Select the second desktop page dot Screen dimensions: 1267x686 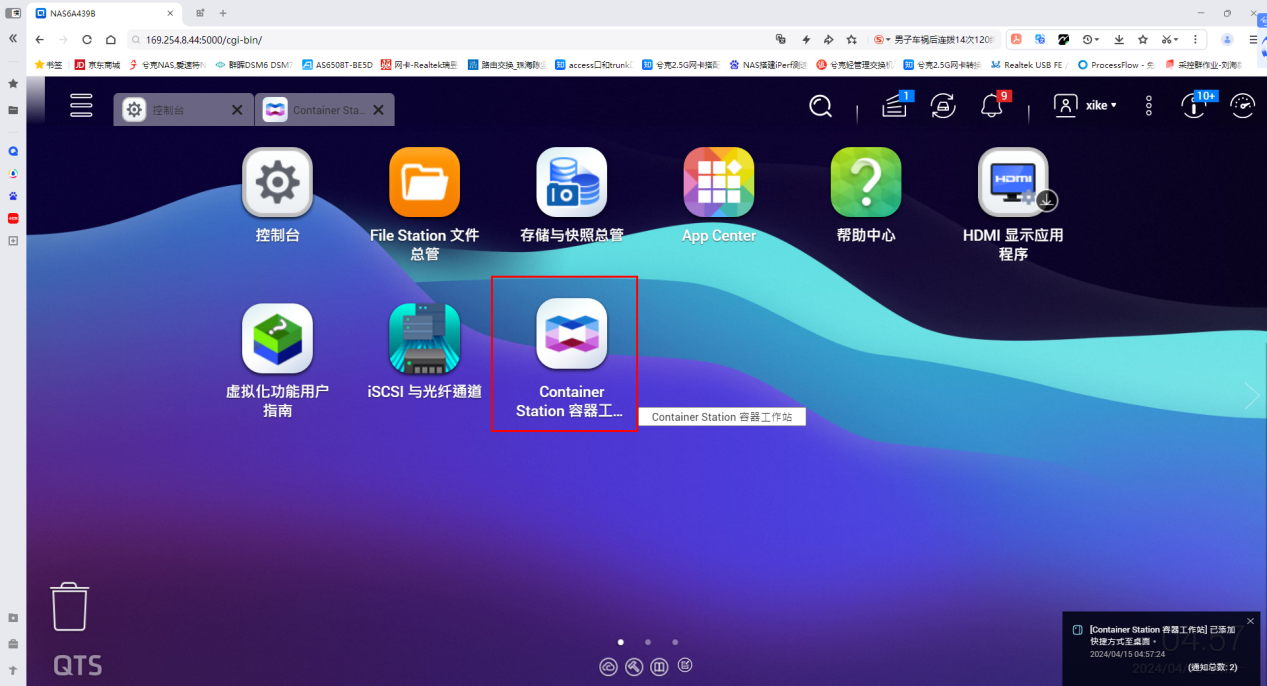pos(647,642)
